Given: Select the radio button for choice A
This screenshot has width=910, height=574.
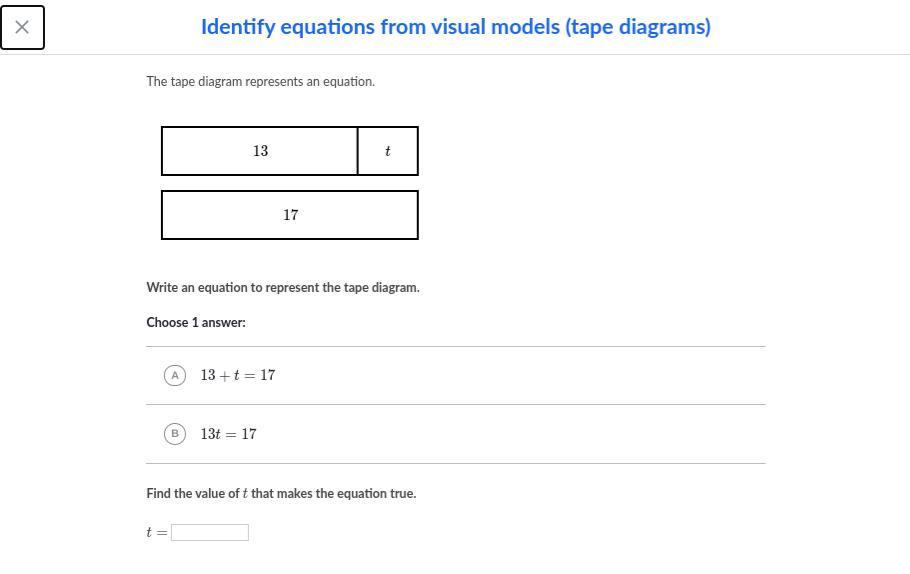Looking at the screenshot, I should pos(175,375).
